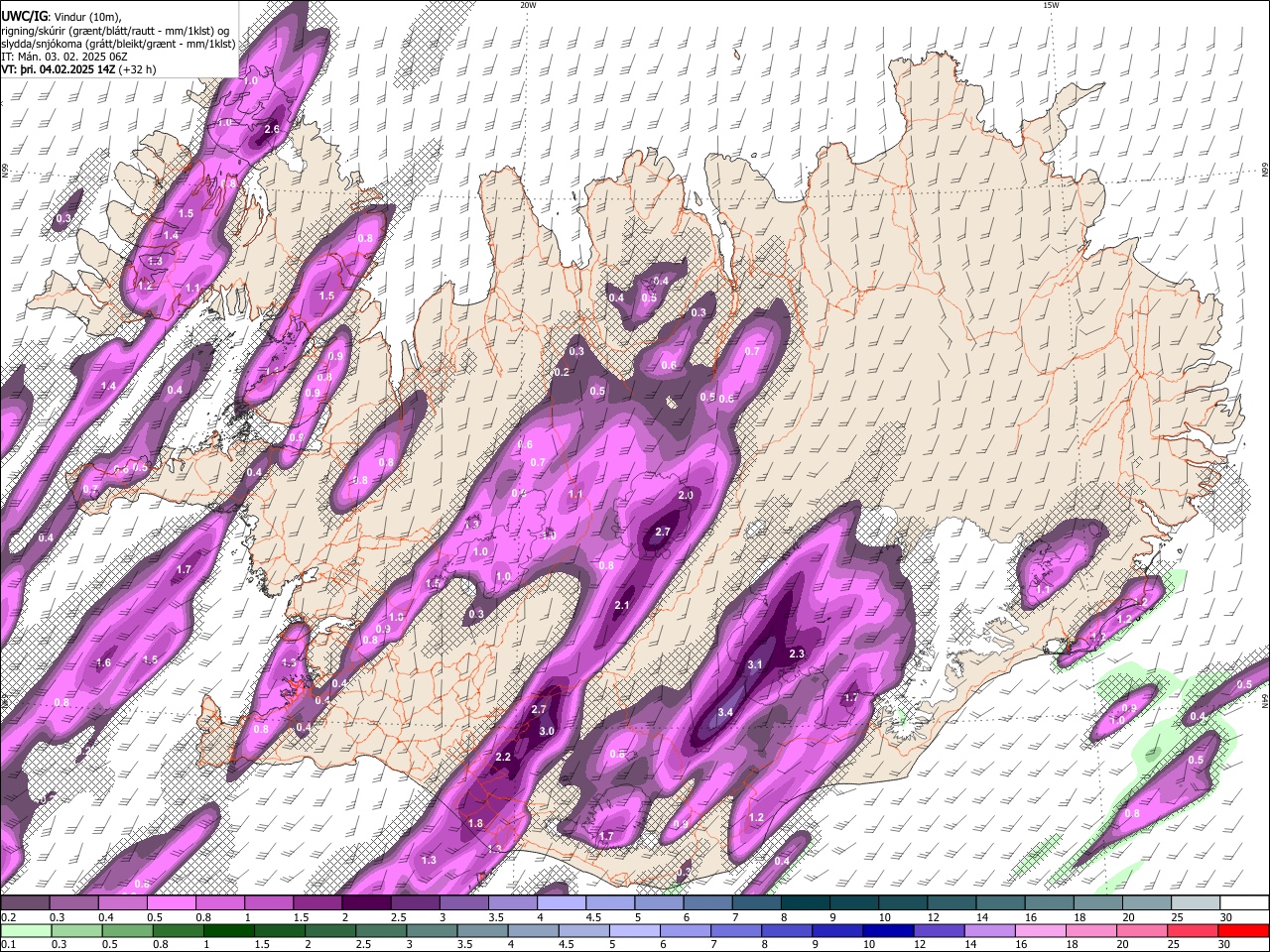Viewport: 1270px width, 952px height.
Task: Click the 0.2 label of the upper legend
Action: [x=8, y=917]
